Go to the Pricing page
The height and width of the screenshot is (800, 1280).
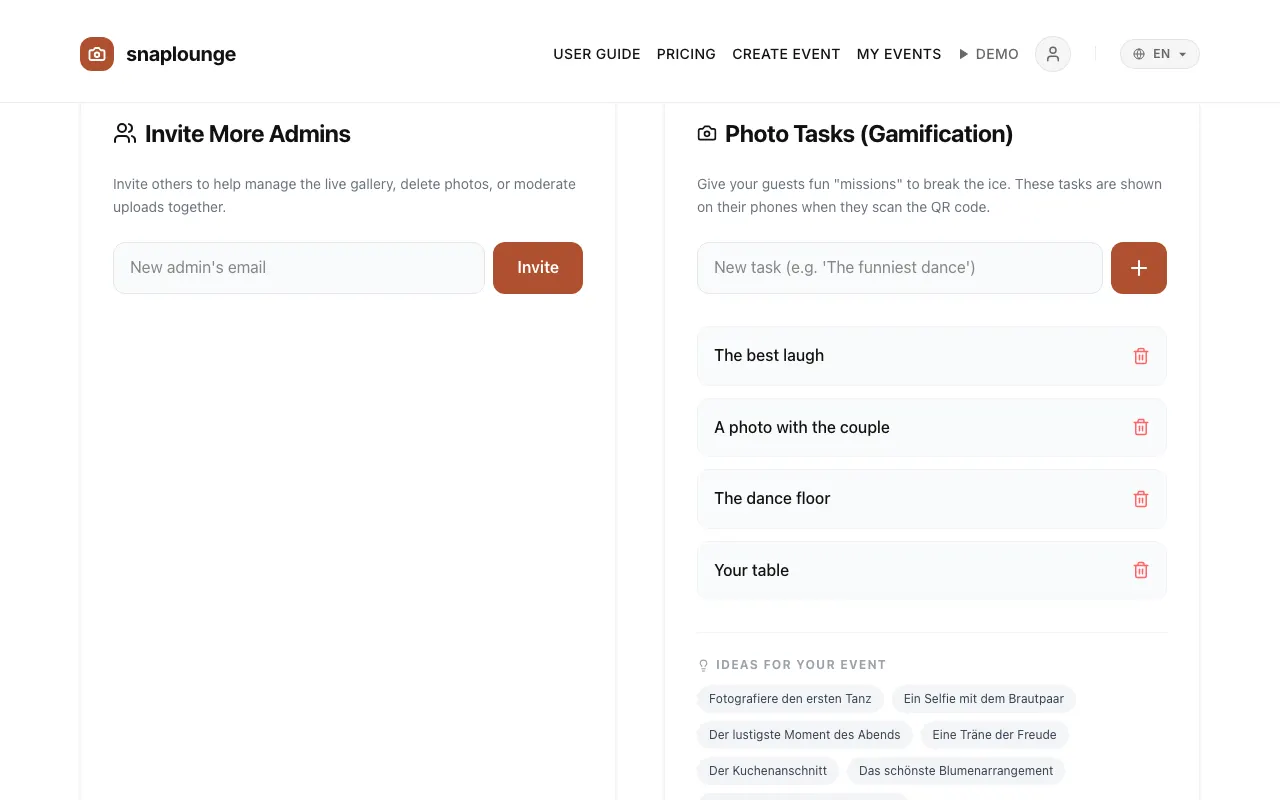(686, 54)
